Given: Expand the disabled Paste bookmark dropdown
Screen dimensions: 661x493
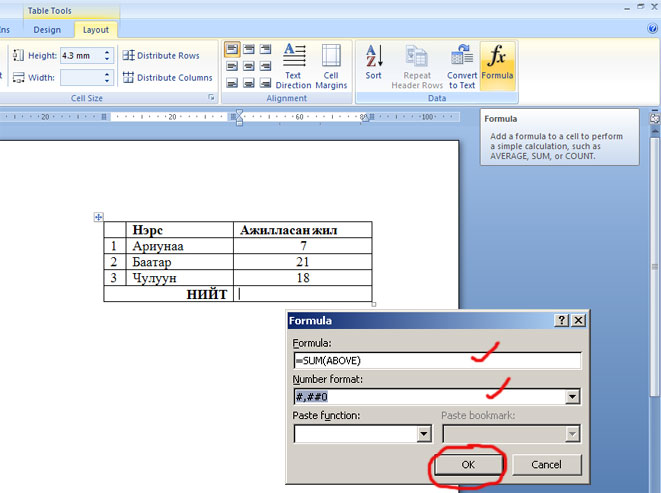Looking at the screenshot, I should pyautogui.click(x=572, y=434).
